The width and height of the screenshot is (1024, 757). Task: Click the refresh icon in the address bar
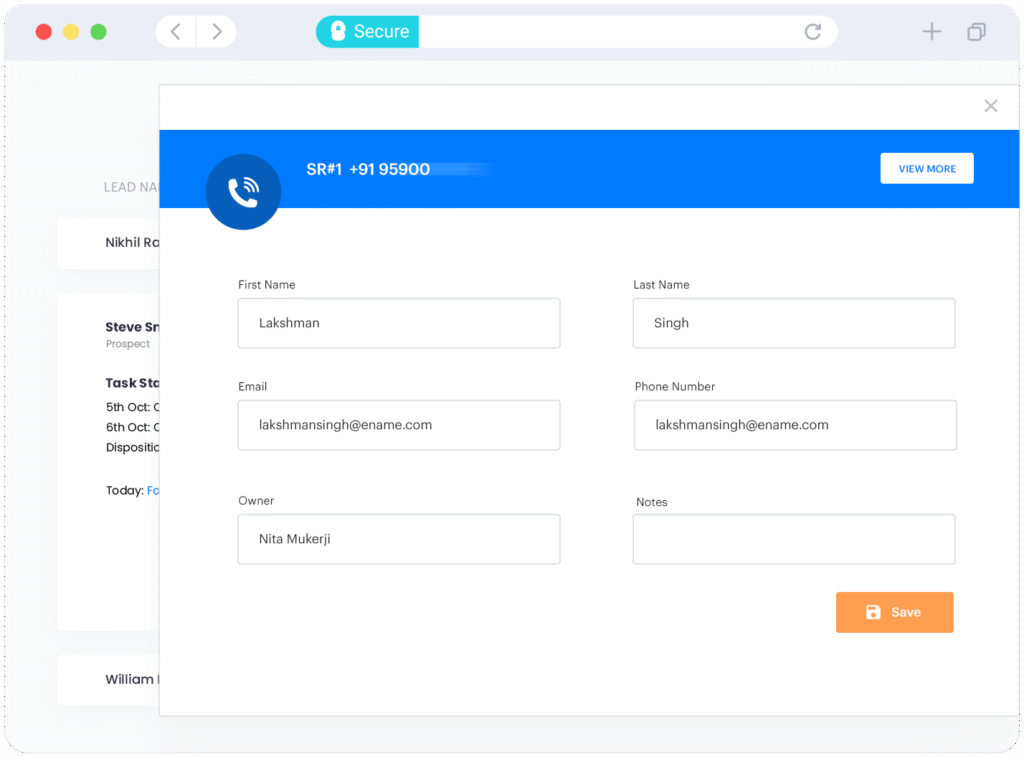[x=812, y=31]
